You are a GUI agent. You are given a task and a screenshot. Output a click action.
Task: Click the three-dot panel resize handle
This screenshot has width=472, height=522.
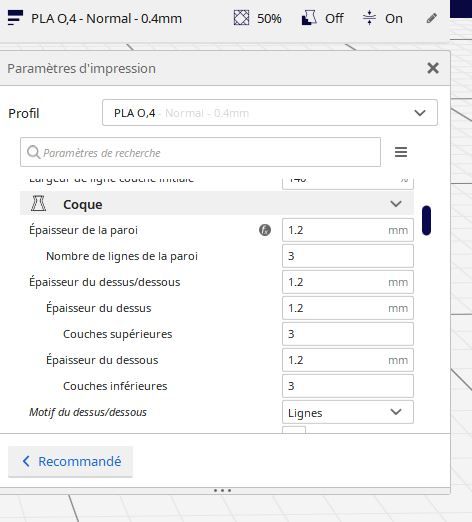click(x=222, y=490)
